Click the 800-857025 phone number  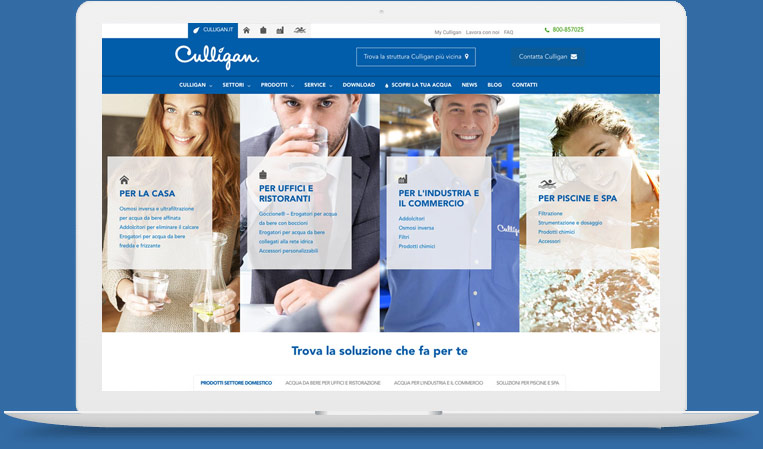tap(568, 30)
